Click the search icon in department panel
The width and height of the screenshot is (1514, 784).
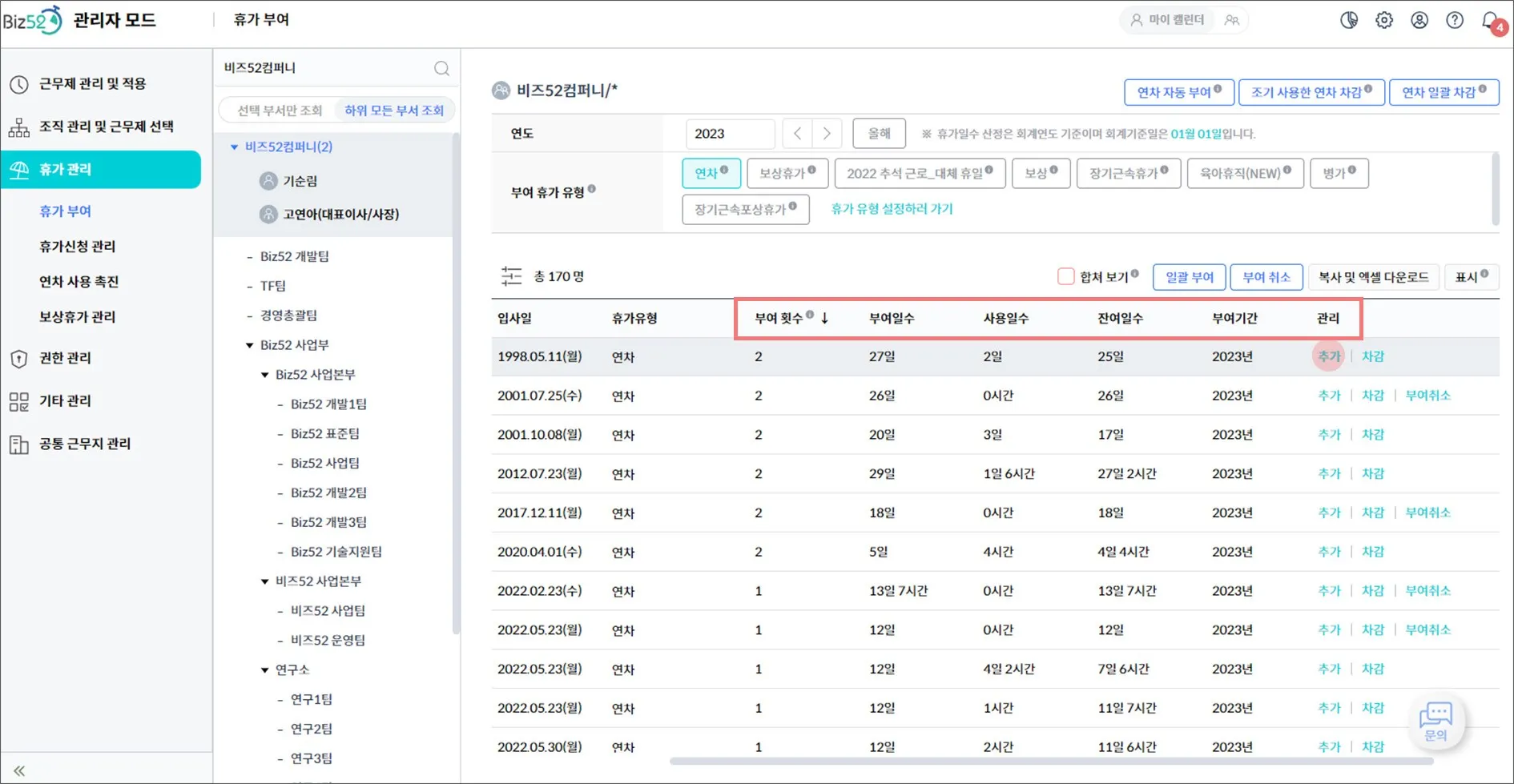click(441, 68)
